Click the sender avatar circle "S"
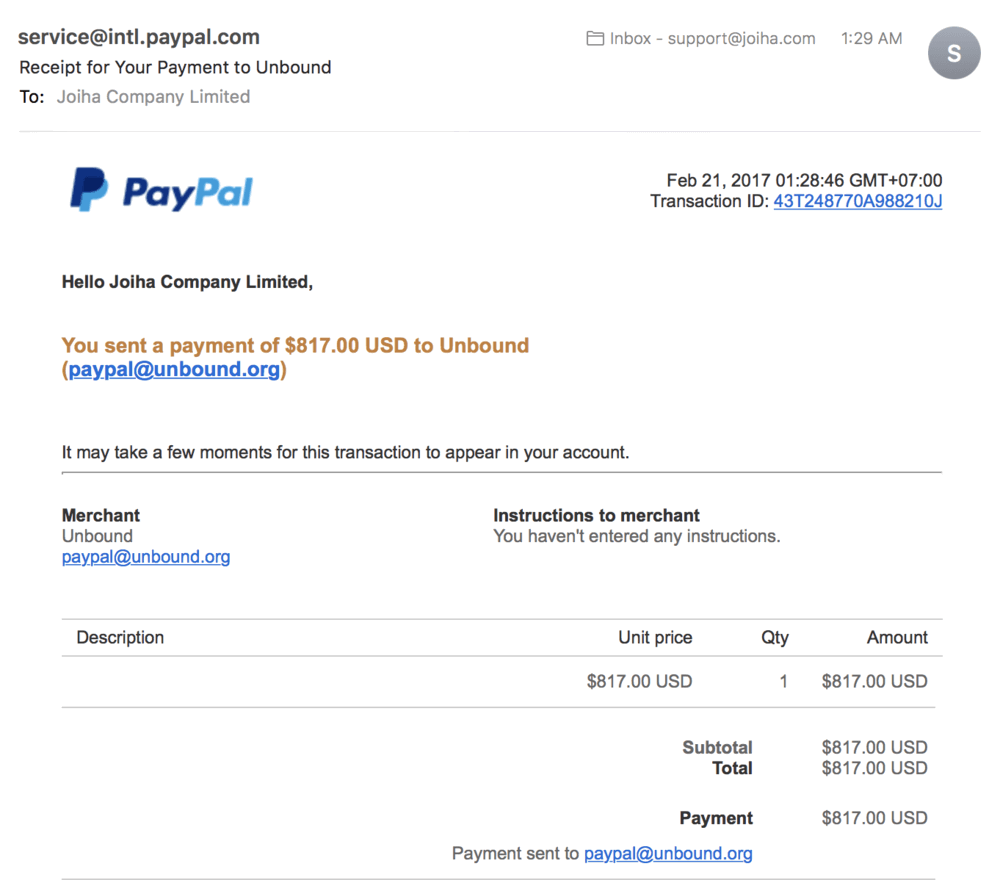The width and height of the screenshot is (1000, 880). [x=953, y=53]
